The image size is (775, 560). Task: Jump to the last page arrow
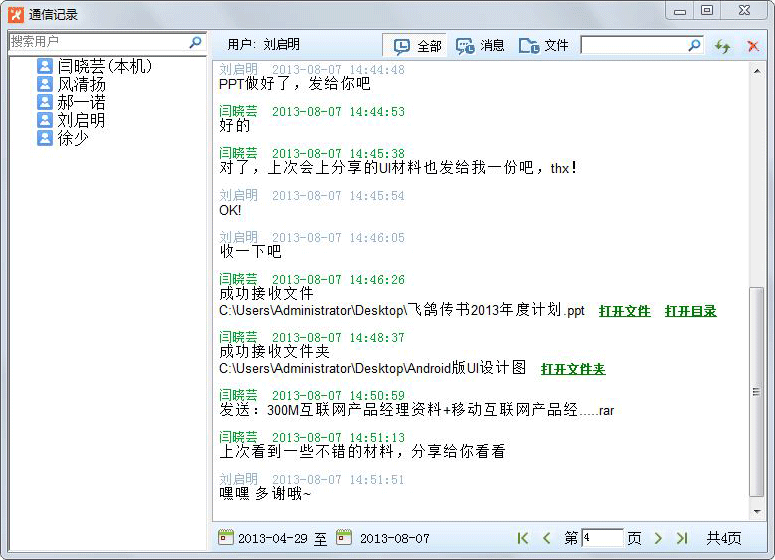(x=682, y=538)
